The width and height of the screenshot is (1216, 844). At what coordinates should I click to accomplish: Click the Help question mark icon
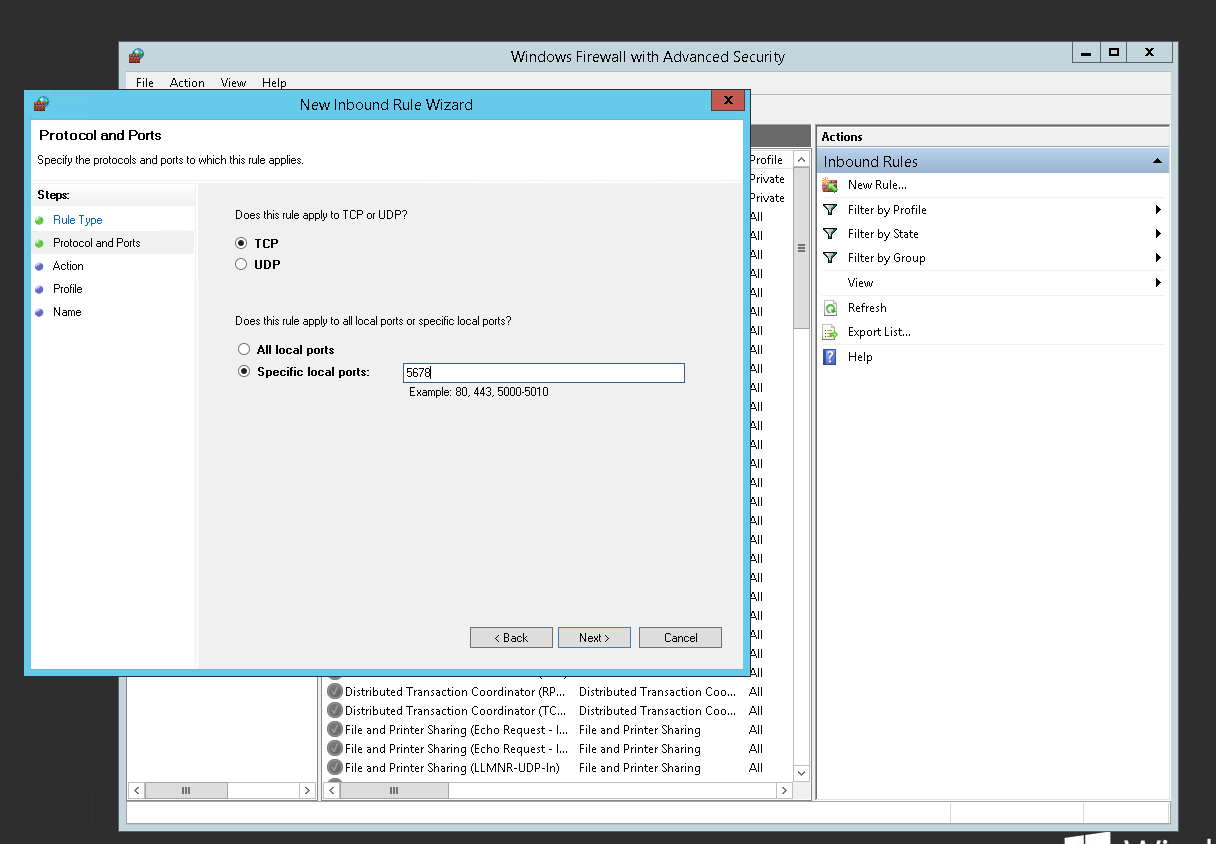coord(829,357)
